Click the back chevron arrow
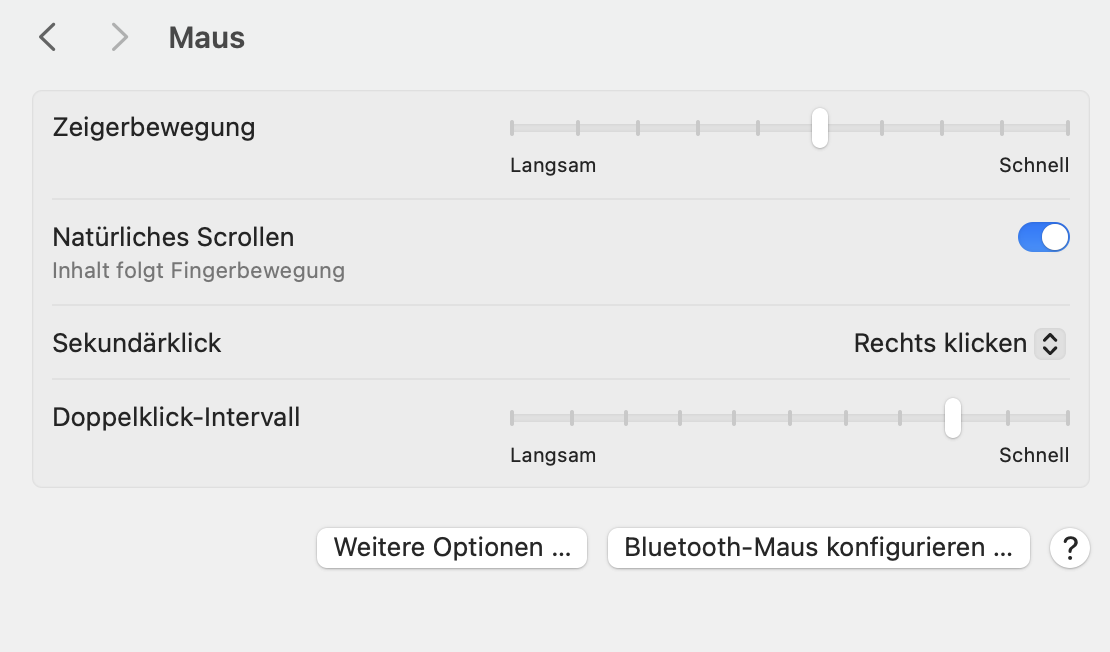 [47, 38]
